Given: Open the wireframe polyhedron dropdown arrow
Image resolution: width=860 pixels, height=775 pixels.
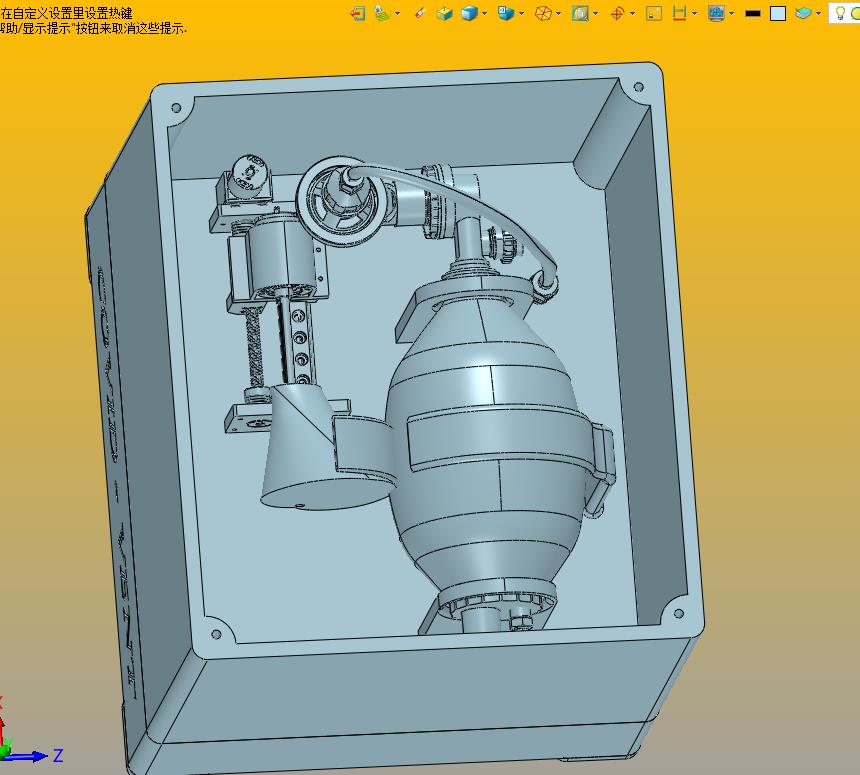Looking at the screenshot, I should 558,14.
